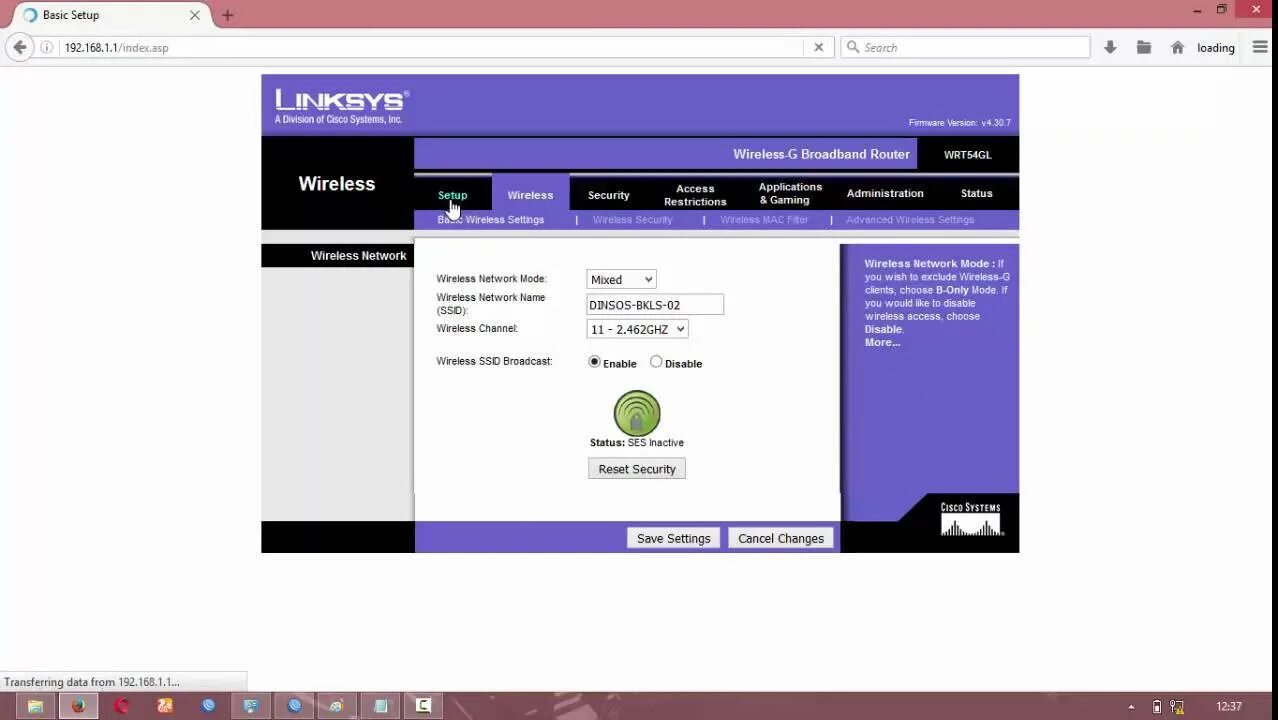This screenshot has width=1278, height=720.
Task: Go to Basic Wireless Settings subtab
Action: click(491, 220)
